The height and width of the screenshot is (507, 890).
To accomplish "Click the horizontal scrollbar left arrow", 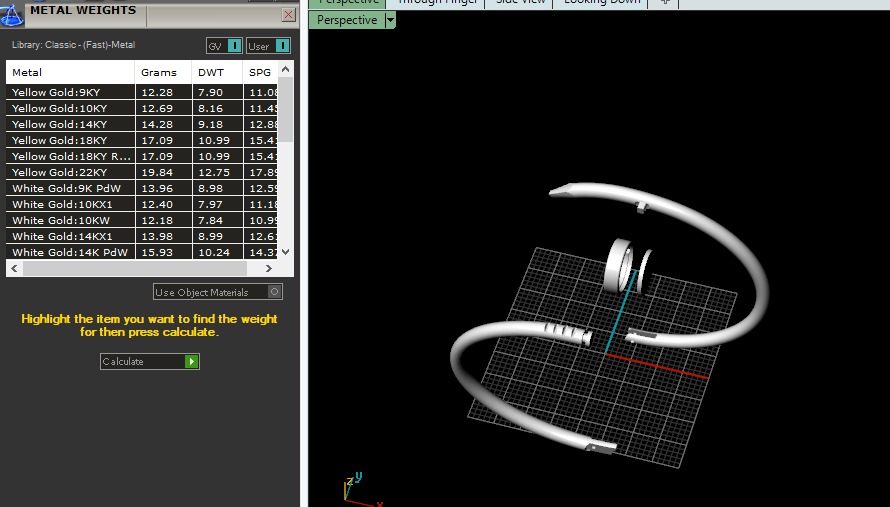I will point(14,268).
